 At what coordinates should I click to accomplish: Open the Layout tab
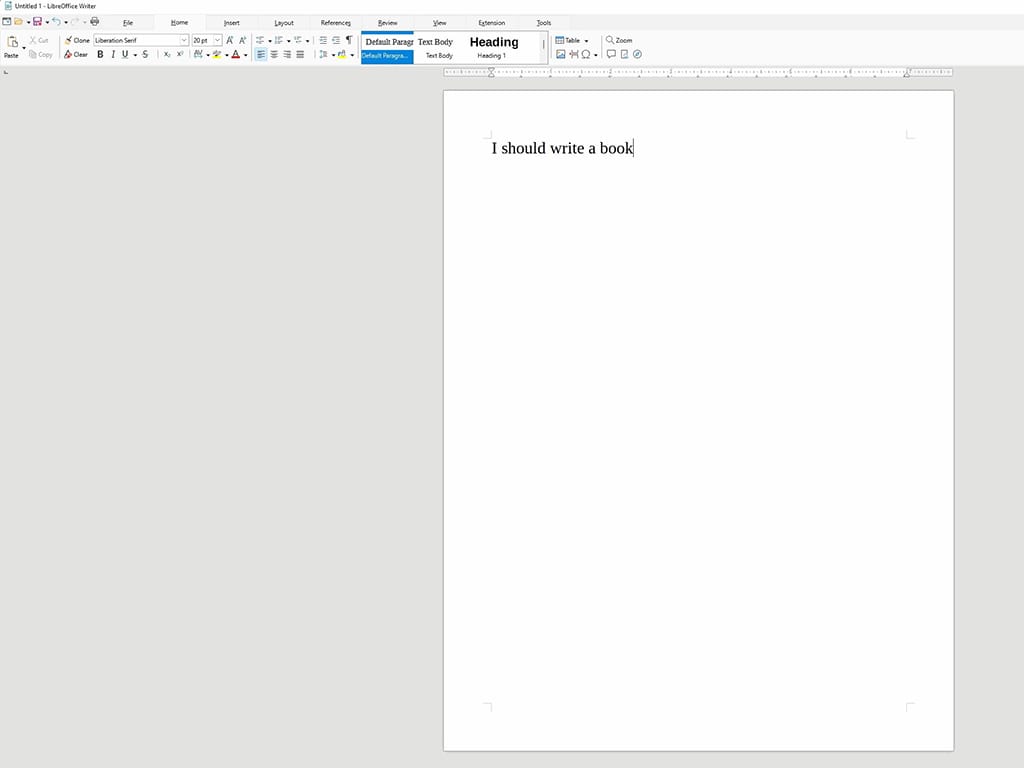click(x=284, y=22)
